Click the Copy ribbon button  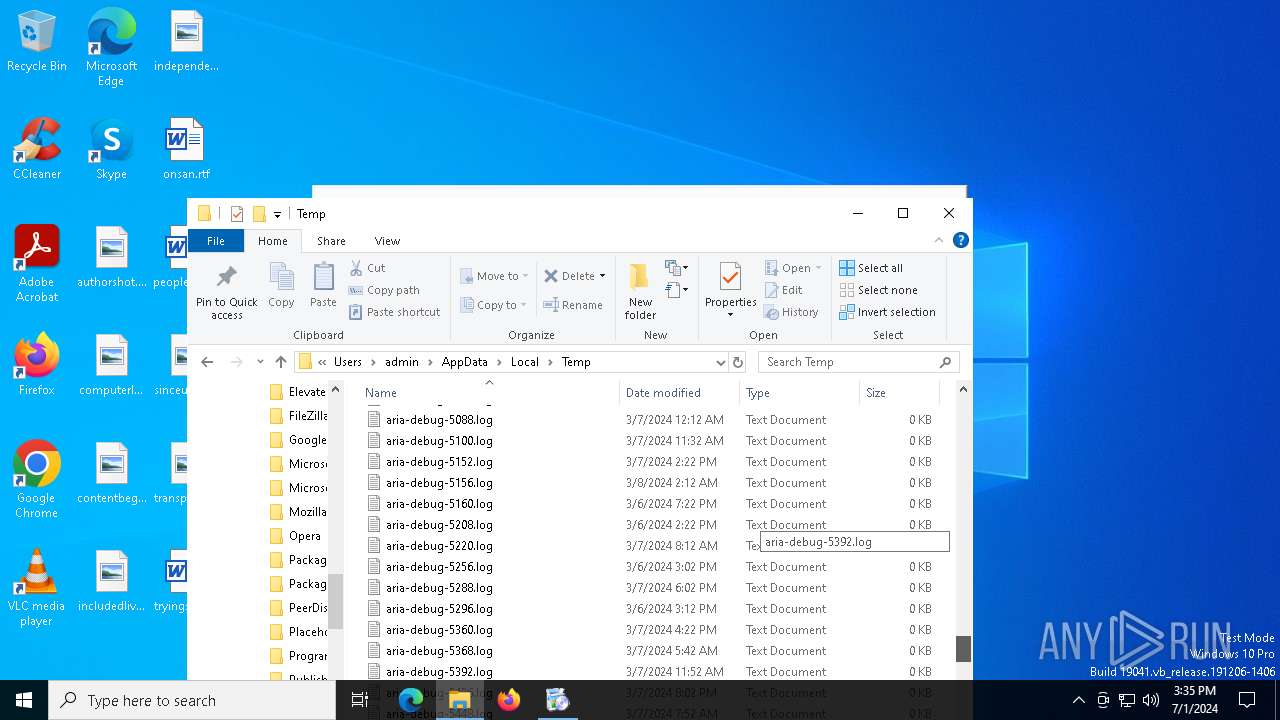pyautogui.click(x=281, y=285)
